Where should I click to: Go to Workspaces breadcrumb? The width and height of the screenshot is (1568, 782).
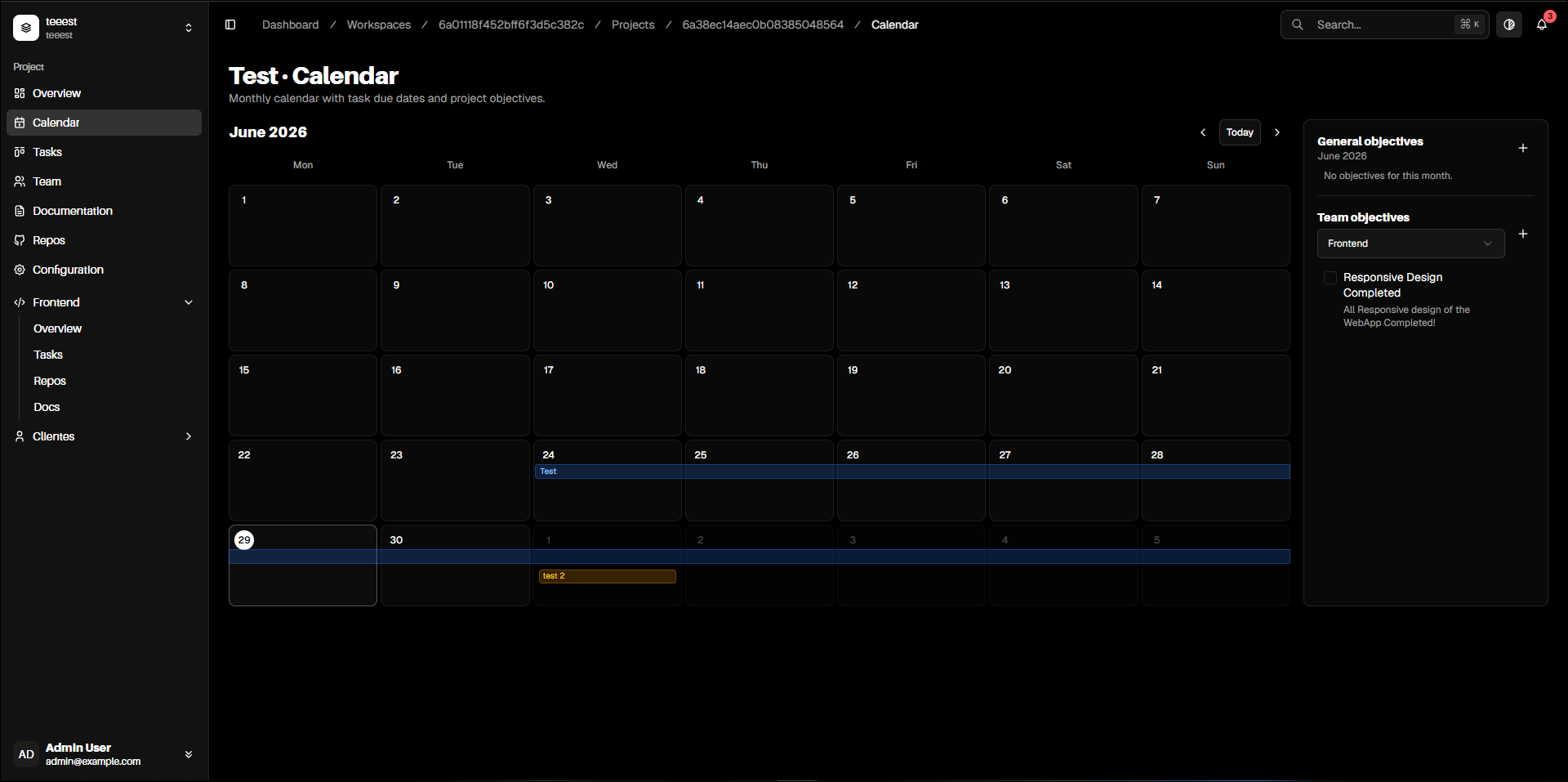tap(379, 25)
